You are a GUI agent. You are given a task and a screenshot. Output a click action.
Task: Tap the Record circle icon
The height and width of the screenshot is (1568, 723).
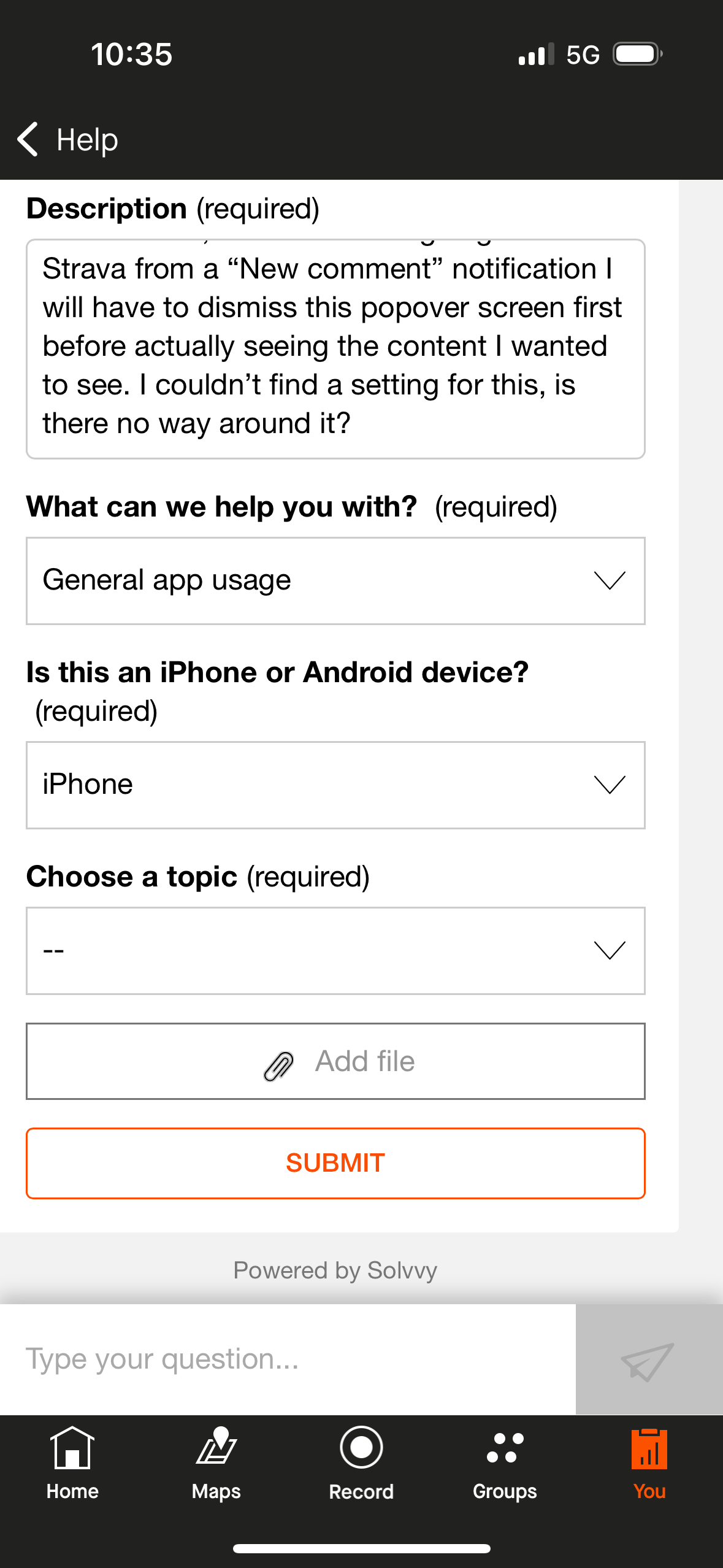point(361,1447)
